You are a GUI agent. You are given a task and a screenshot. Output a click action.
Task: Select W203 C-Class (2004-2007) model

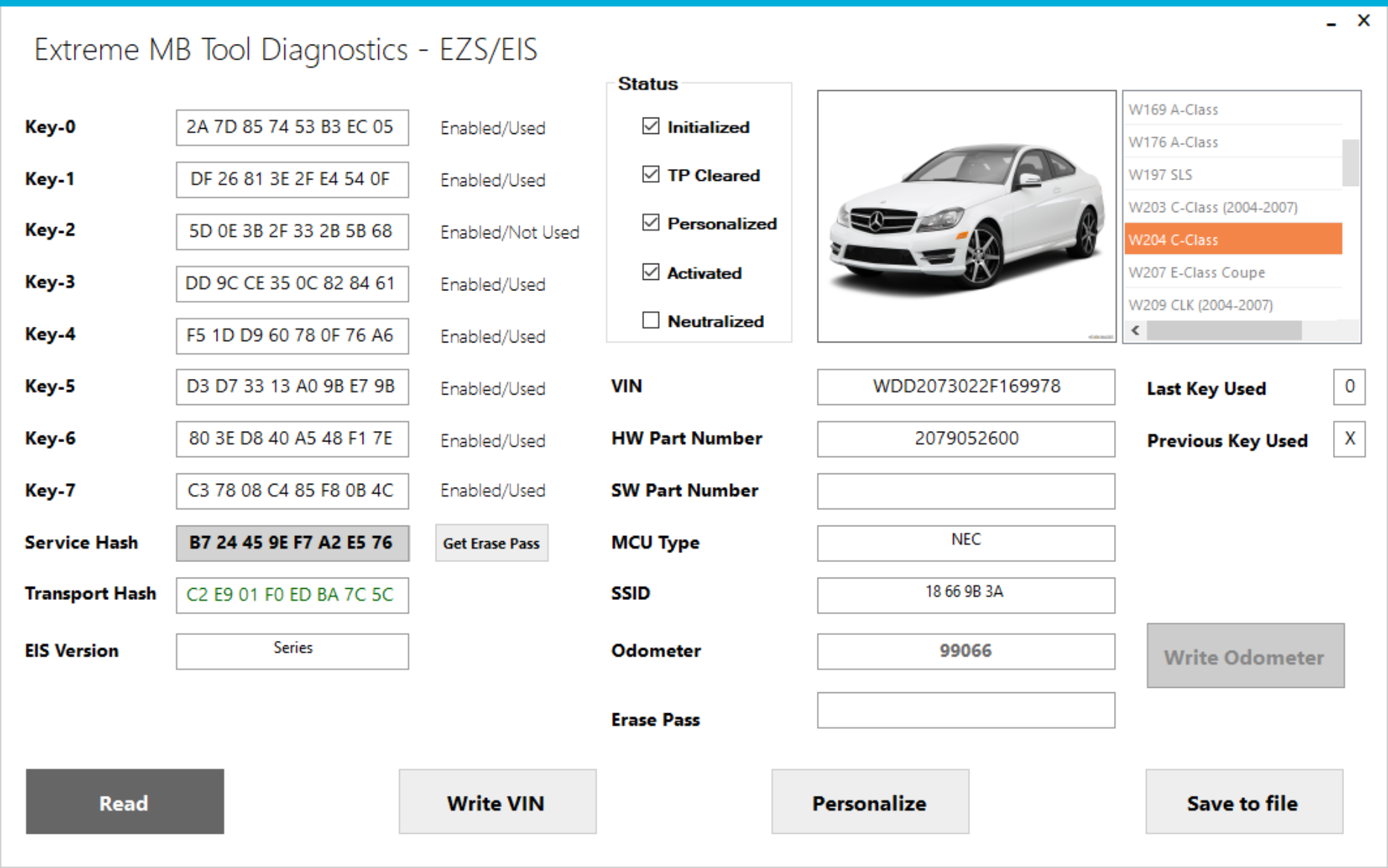1233,207
